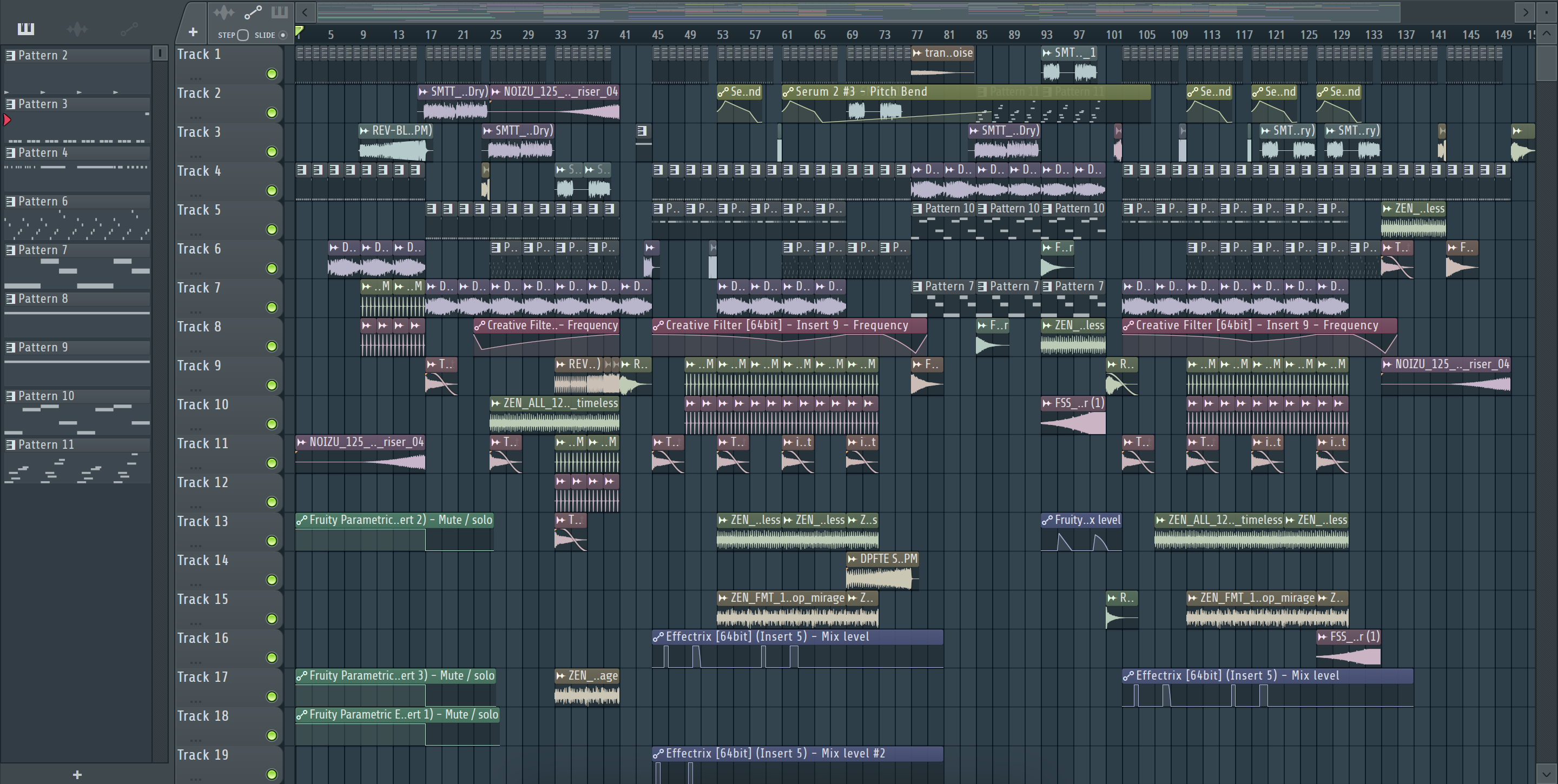Mute Track 16 using its green LED
1558x784 pixels.
[272, 657]
